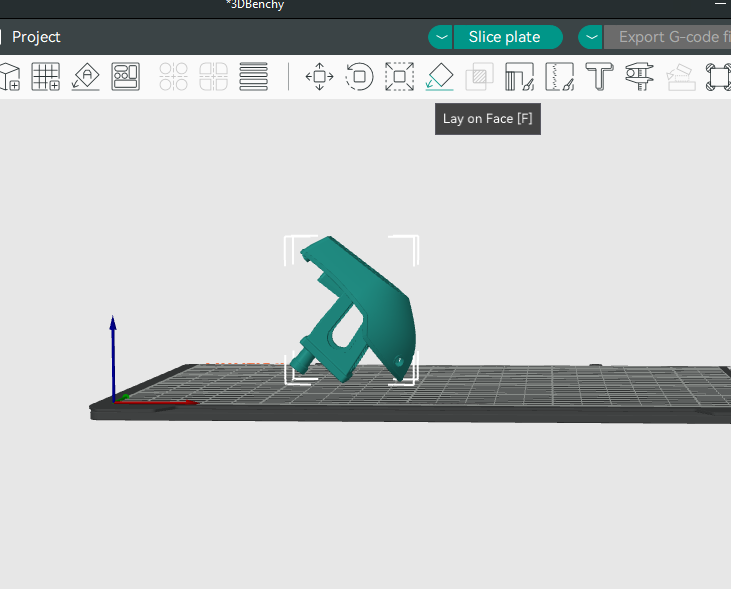This screenshot has width=731, height=589.
Task: Open the Export G-code dropdown arrow
Action: click(591, 37)
